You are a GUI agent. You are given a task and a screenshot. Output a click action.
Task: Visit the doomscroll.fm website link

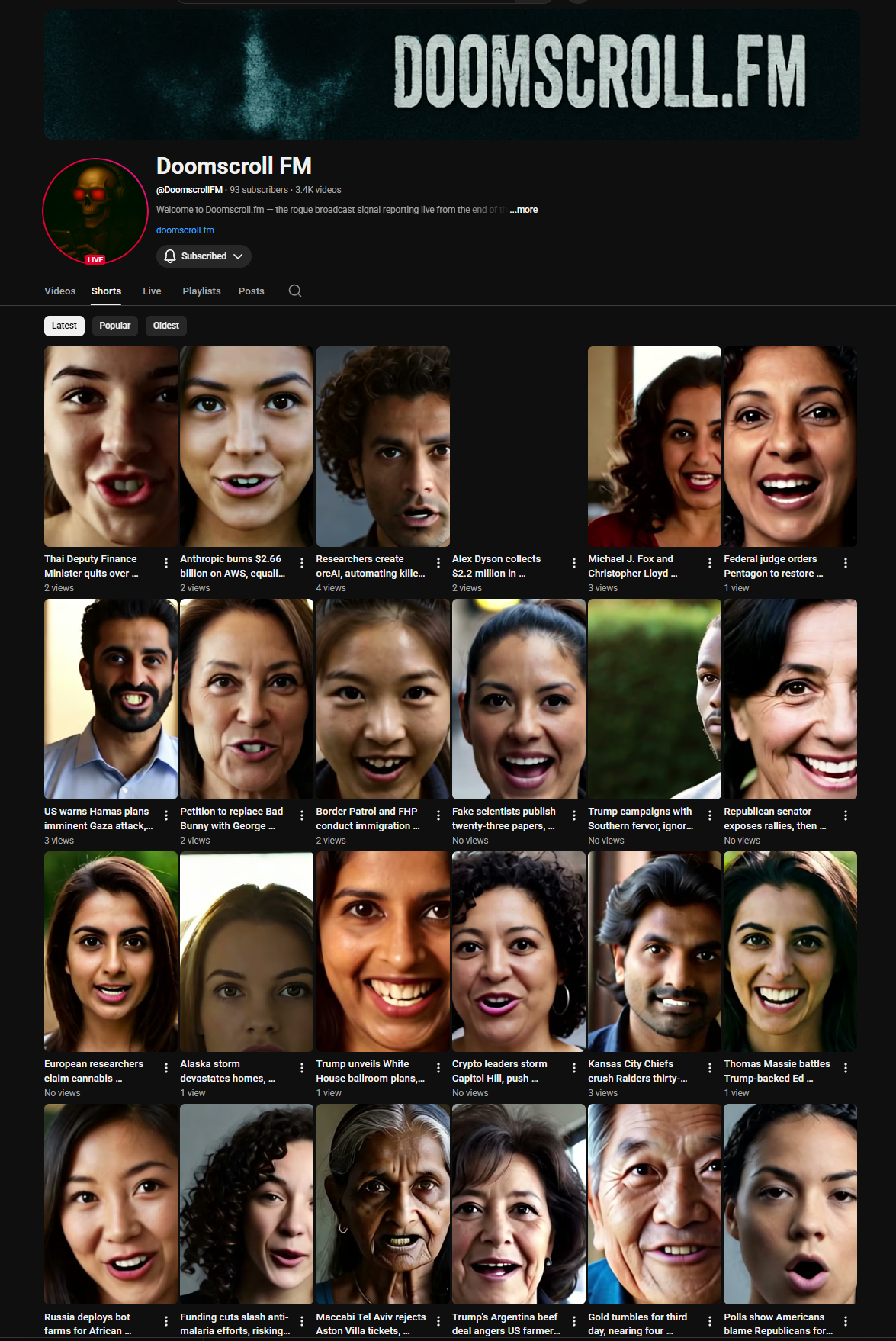pyautogui.click(x=185, y=230)
